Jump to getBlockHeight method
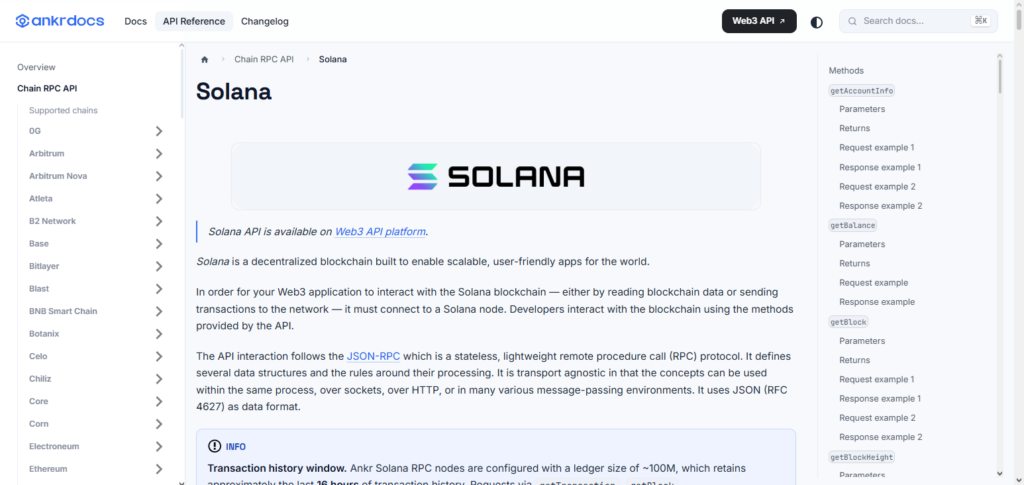1024x485 pixels. coord(861,457)
